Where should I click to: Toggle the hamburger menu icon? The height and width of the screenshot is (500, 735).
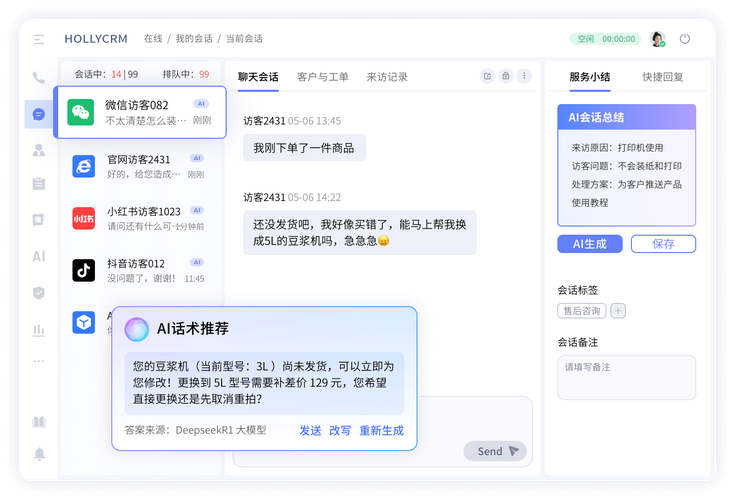click(39, 39)
